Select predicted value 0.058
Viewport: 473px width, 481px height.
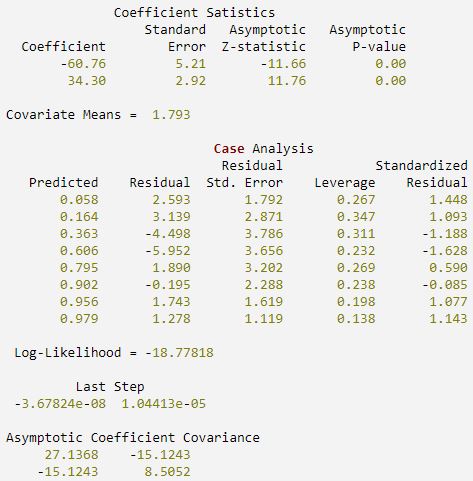coord(79,200)
